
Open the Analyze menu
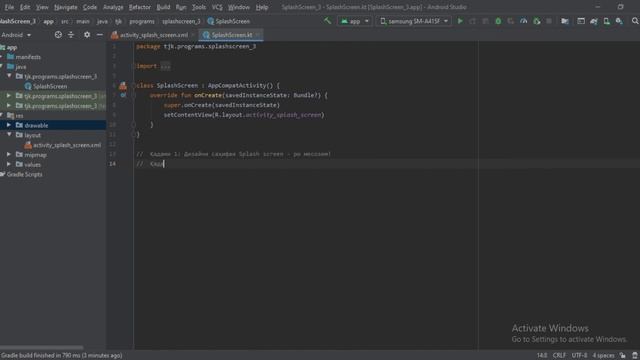point(113,7)
